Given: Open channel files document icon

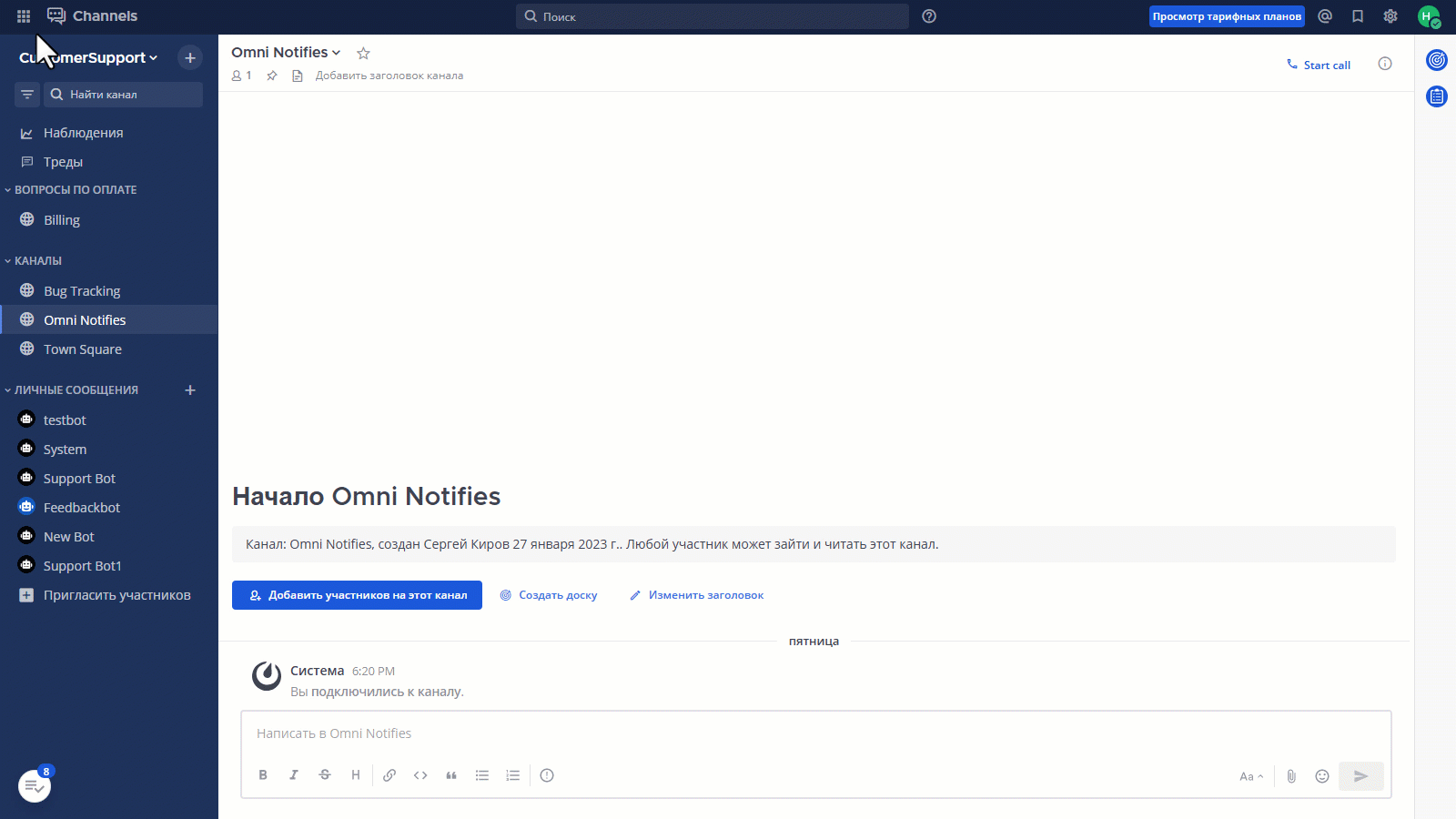Looking at the screenshot, I should 297,76.
